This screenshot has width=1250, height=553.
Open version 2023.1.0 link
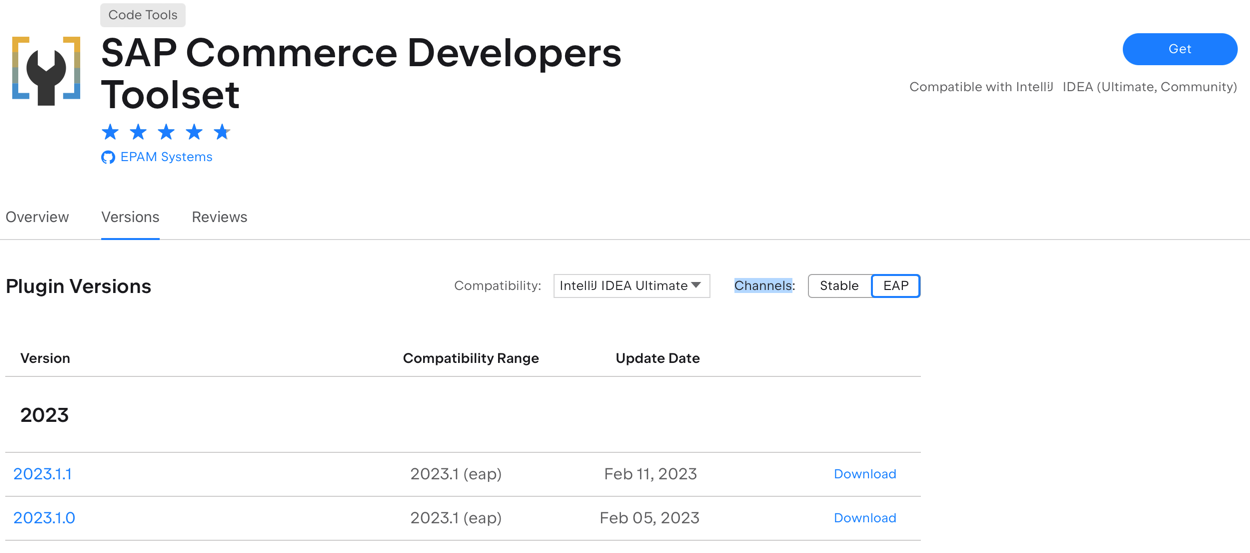pyautogui.click(x=44, y=518)
